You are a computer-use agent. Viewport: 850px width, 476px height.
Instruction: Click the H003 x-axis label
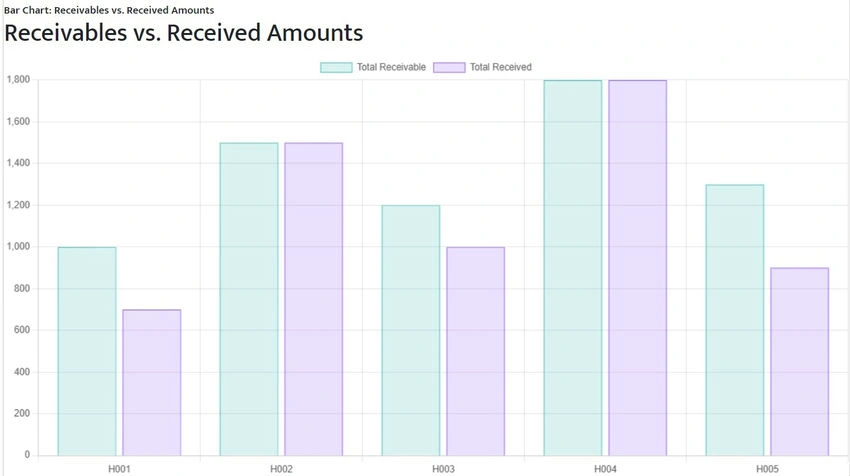[x=443, y=469]
